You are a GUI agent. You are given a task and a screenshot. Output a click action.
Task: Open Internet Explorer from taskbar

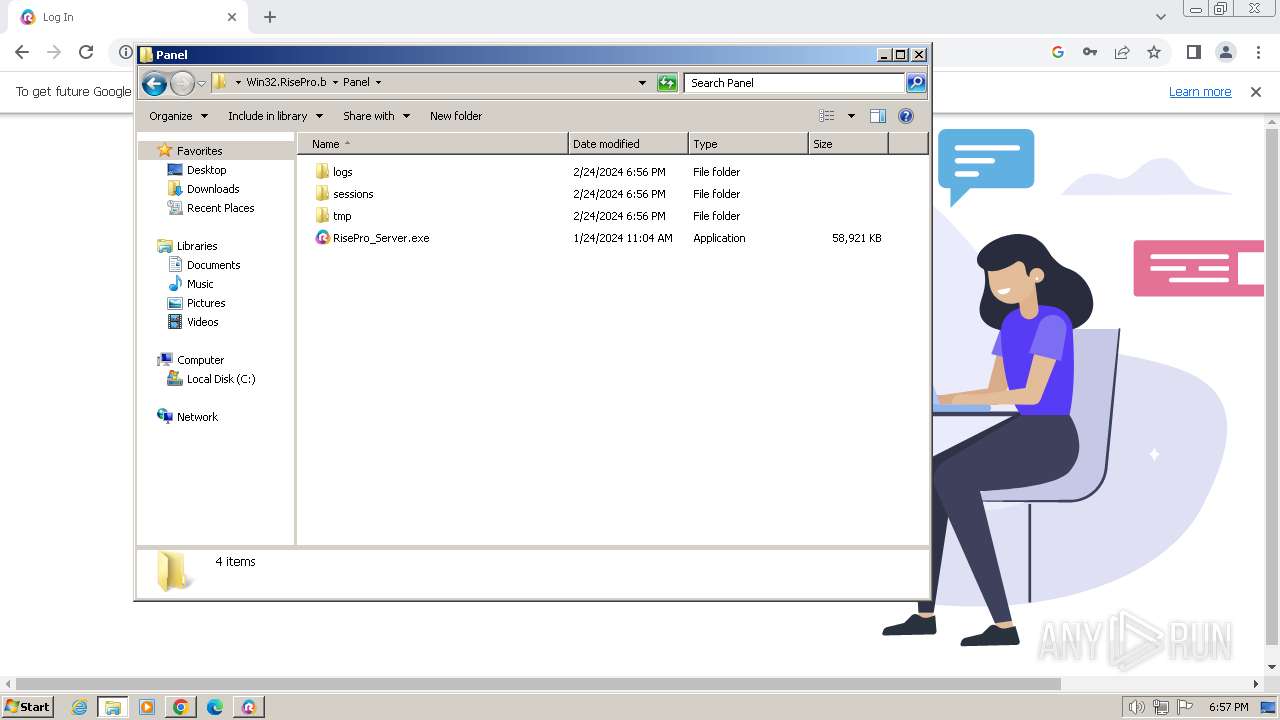coord(80,707)
